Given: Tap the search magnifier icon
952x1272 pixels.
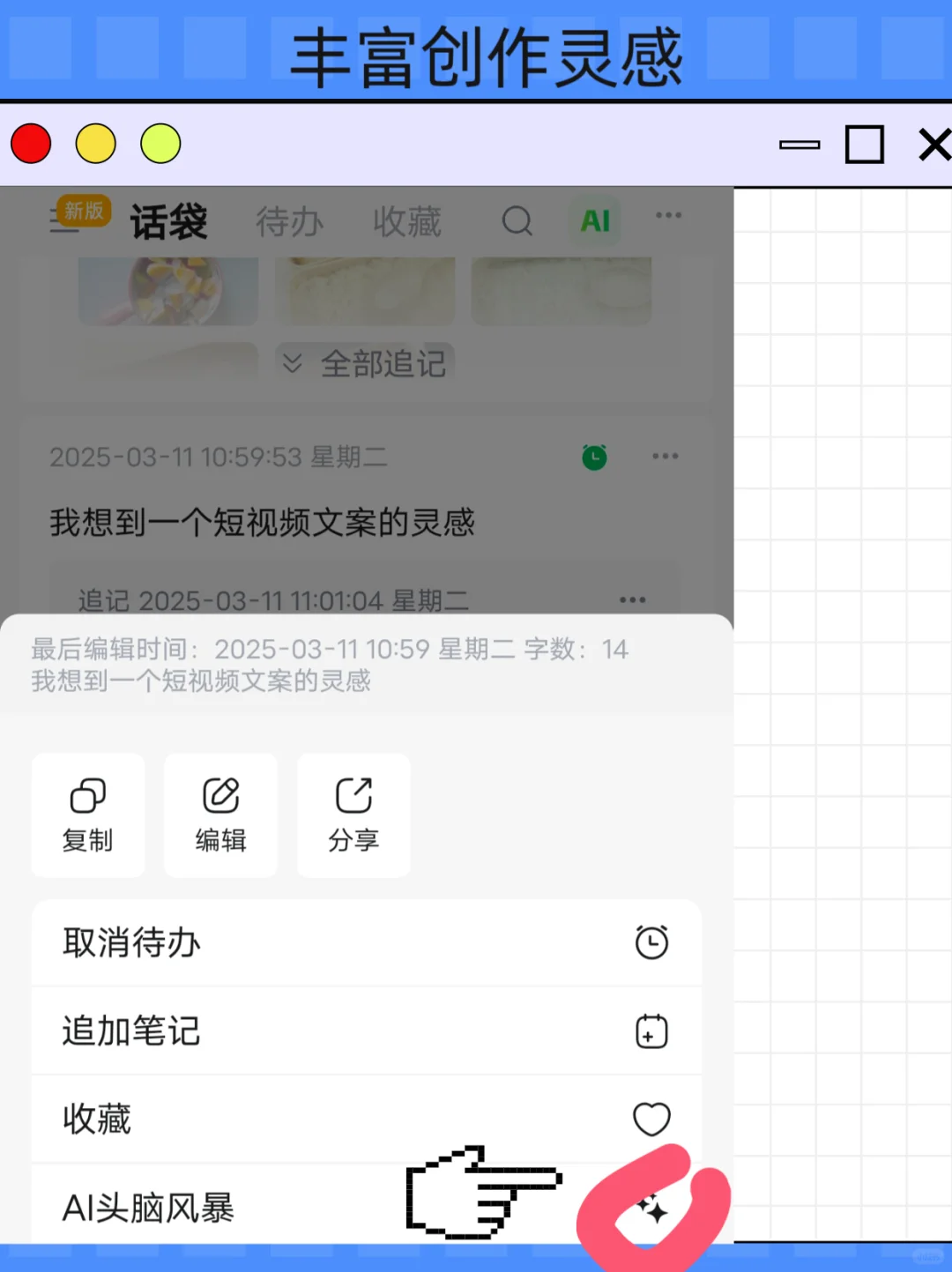Looking at the screenshot, I should 517,222.
